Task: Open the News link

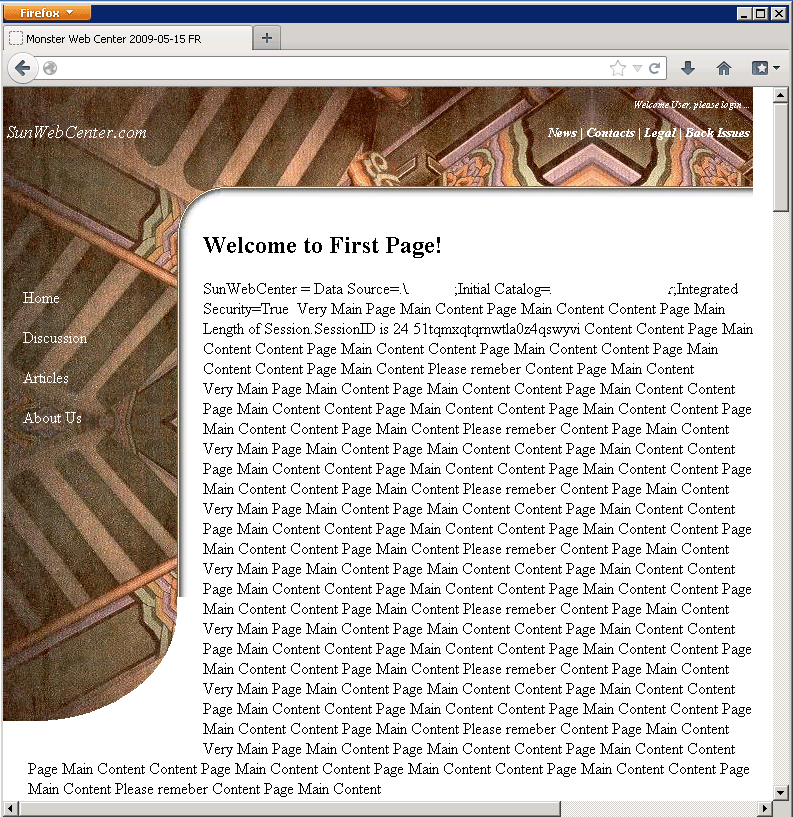Action: pos(562,133)
